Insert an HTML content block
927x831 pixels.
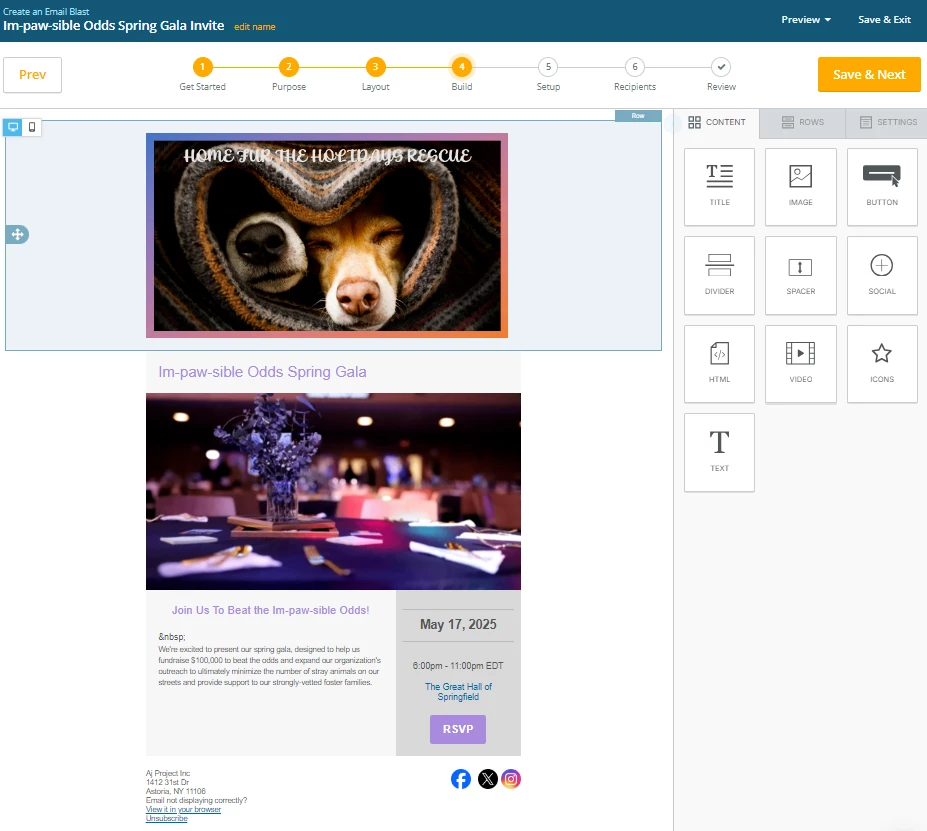coord(718,363)
